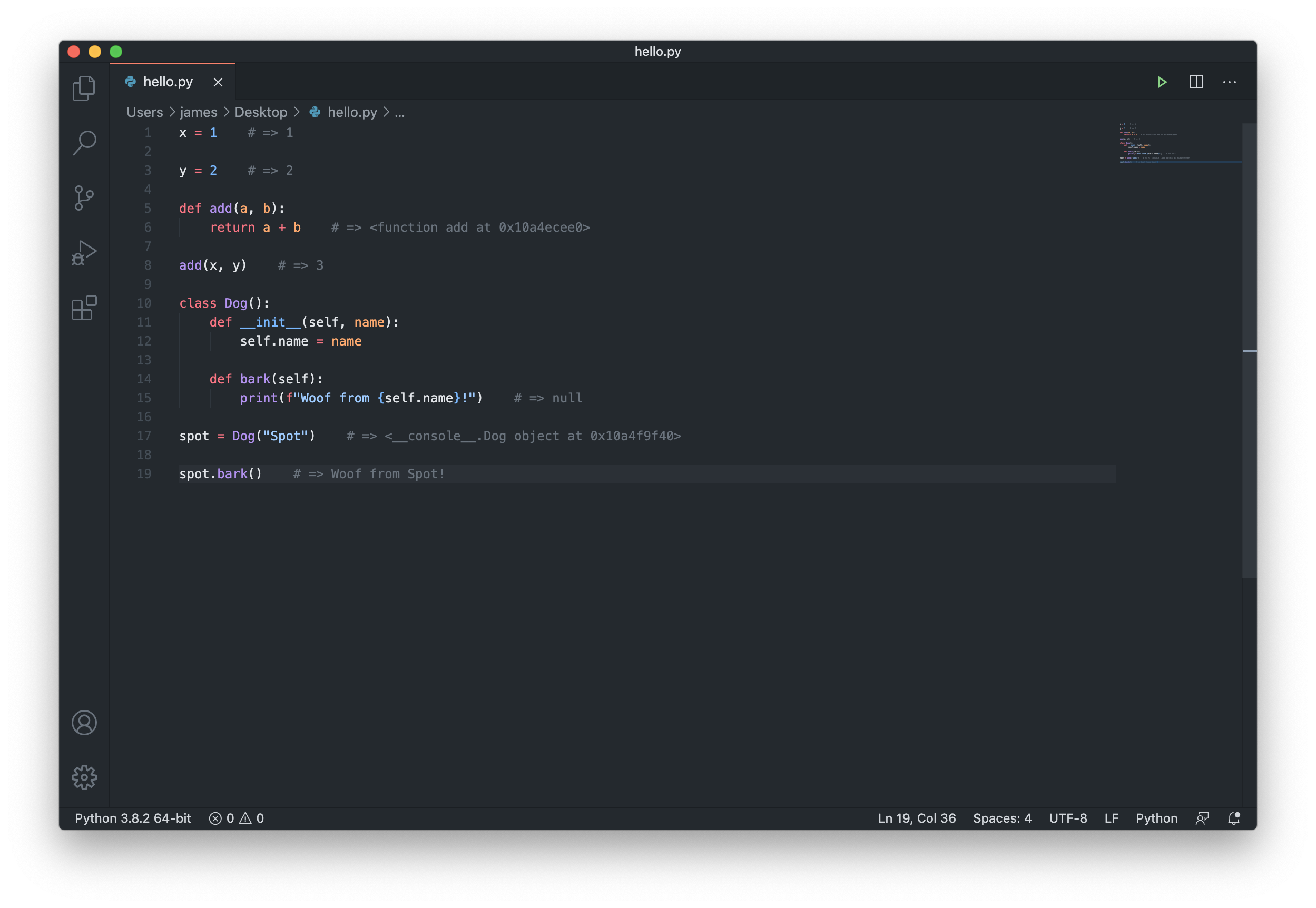The image size is (1316, 908).
Task: Click 'self.name = name' line
Action: 300,341
